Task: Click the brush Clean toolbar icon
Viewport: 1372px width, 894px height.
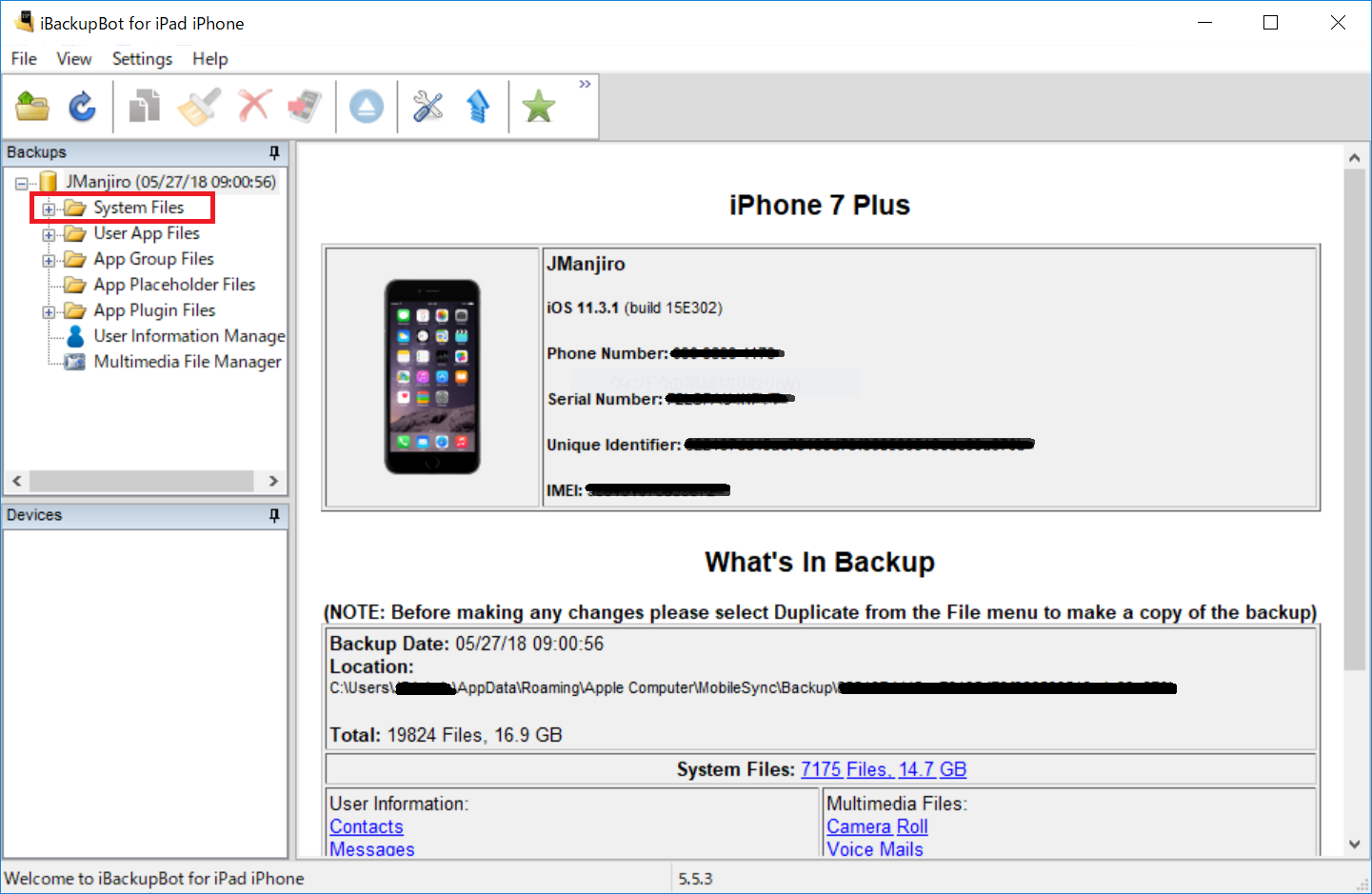Action: (199, 106)
